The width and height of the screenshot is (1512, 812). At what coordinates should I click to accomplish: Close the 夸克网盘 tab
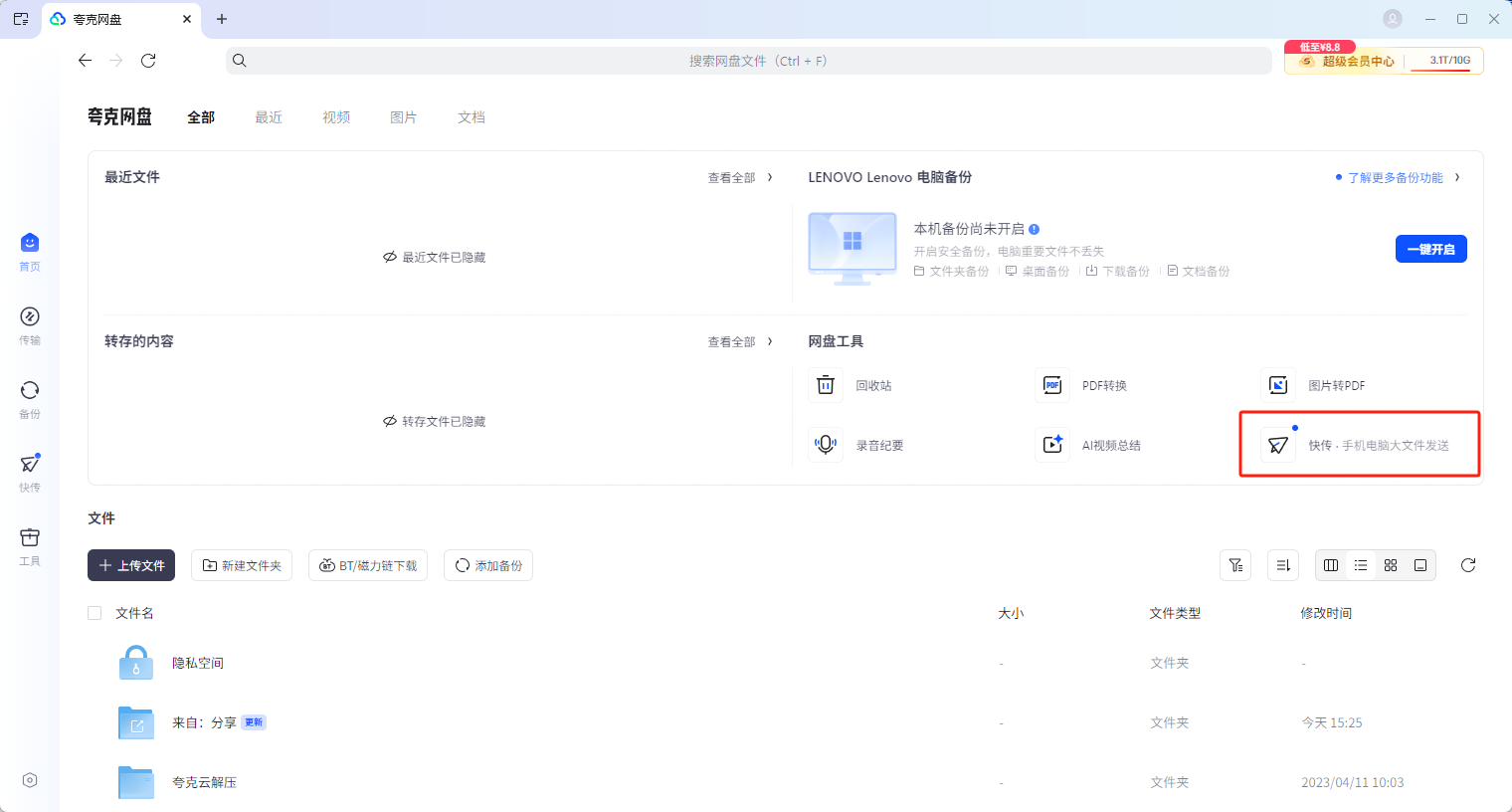tap(187, 19)
